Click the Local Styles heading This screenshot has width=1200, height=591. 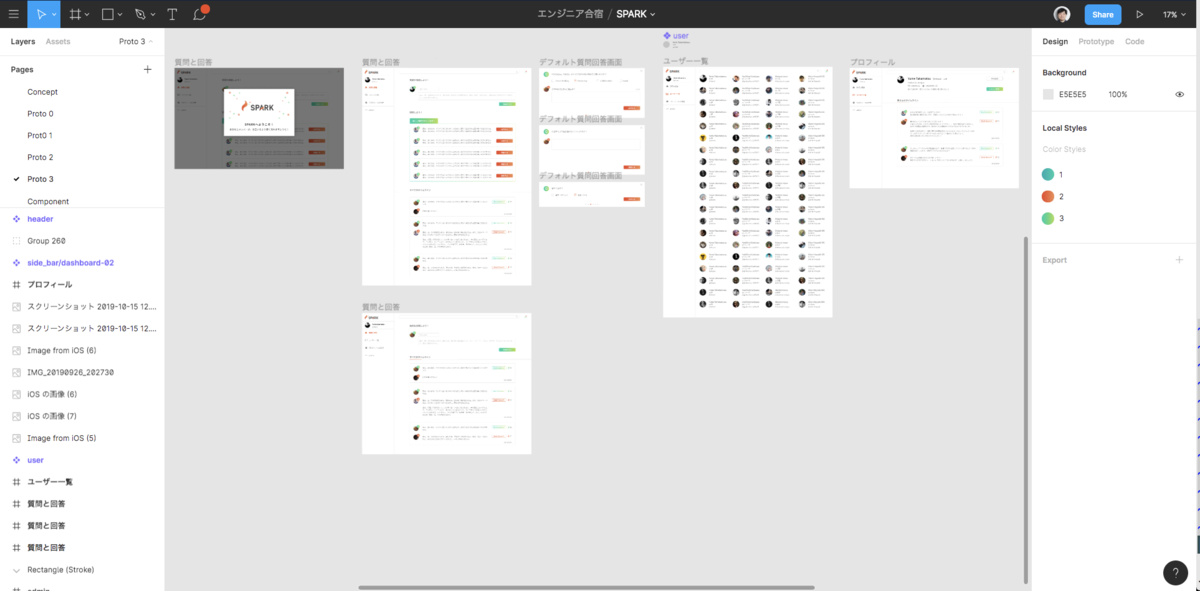click(x=1064, y=128)
